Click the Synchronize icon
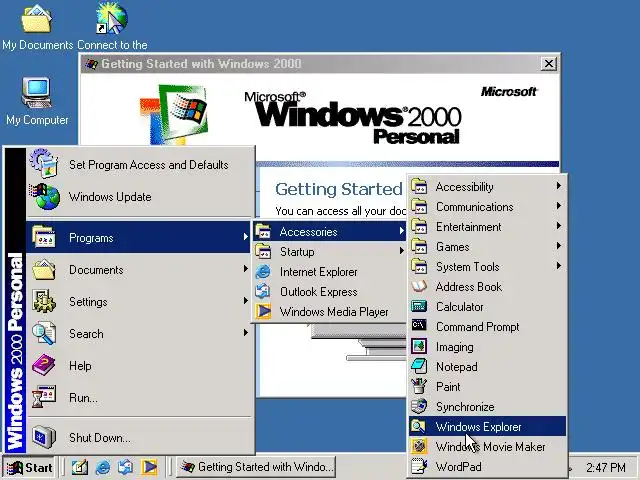This screenshot has height=480, width=640. [419, 407]
